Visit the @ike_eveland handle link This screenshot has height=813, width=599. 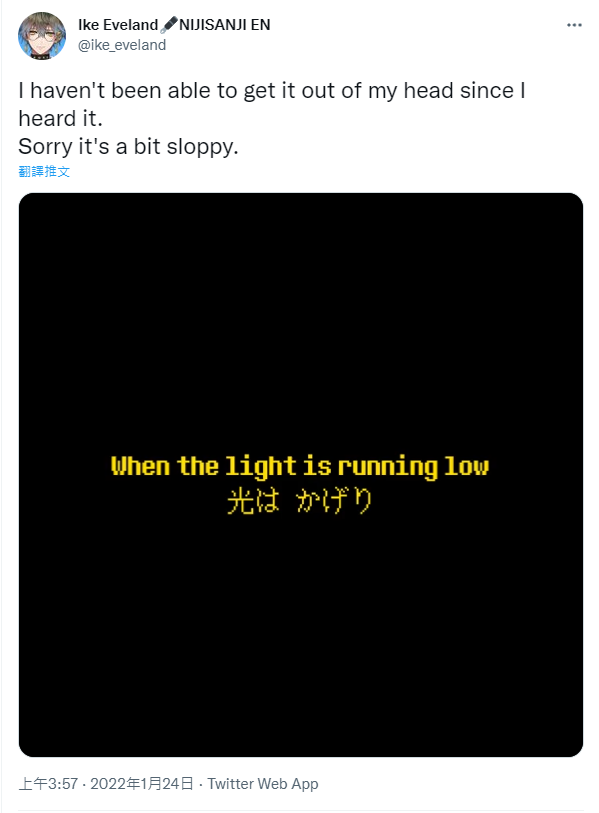tap(122, 45)
